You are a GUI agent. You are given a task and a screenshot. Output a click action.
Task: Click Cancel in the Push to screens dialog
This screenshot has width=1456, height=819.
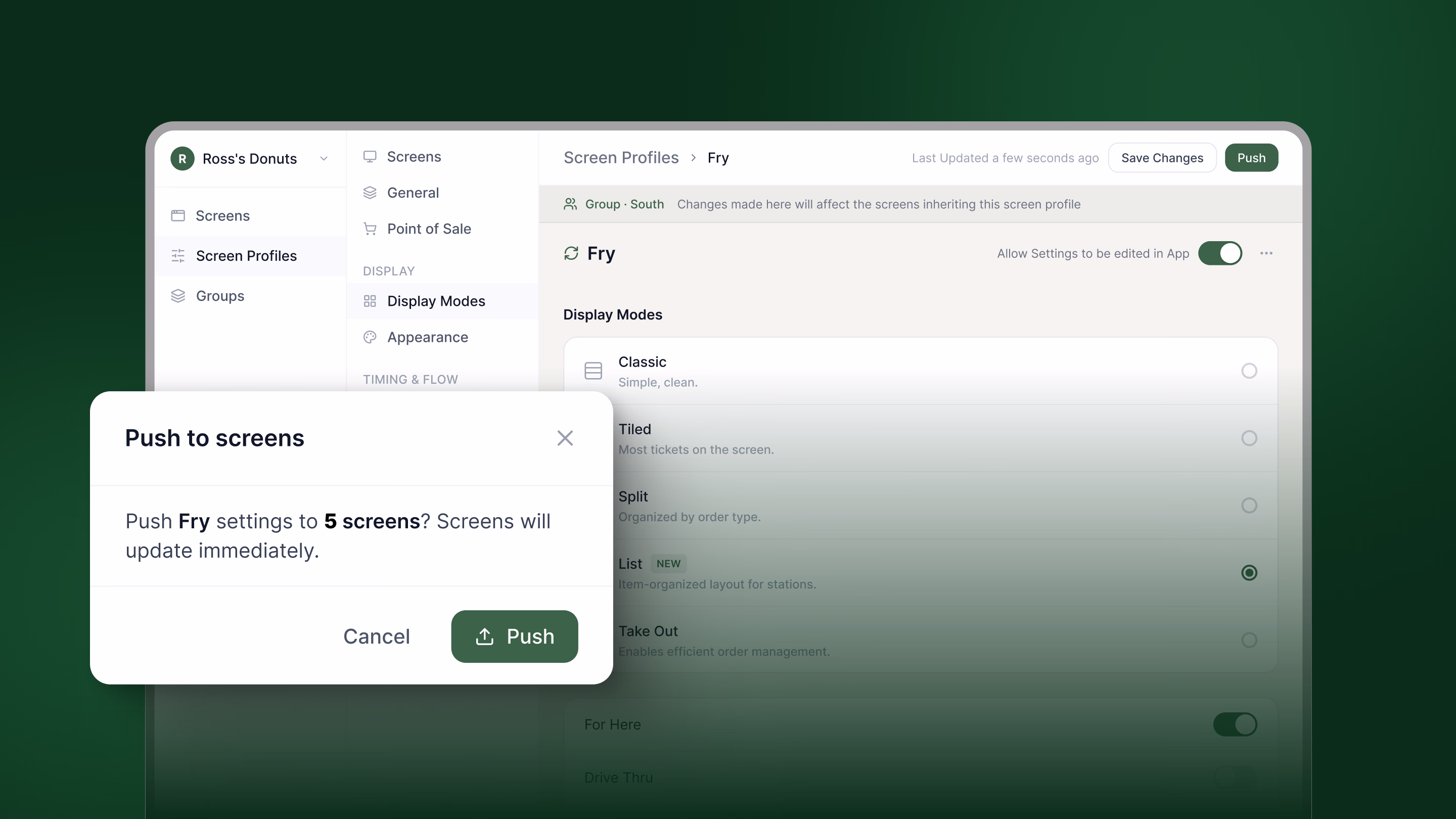coord(377,636)
